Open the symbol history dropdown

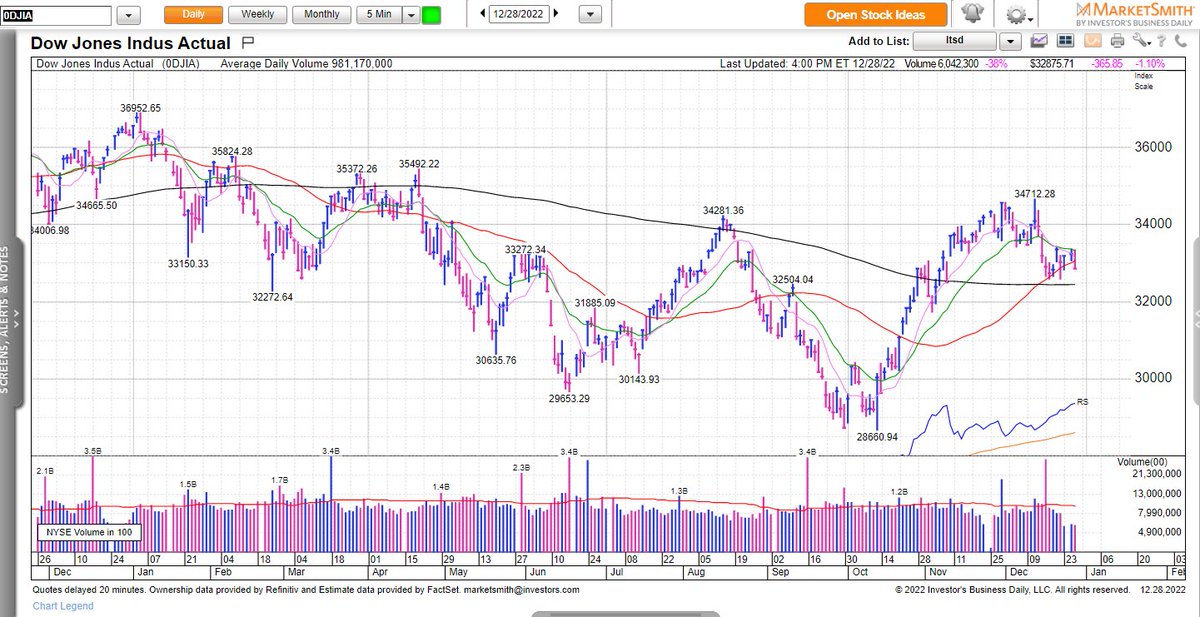coord(129,16)
